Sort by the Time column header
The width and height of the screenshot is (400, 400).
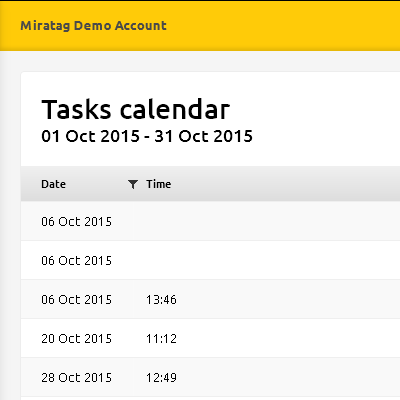point(159,184)
